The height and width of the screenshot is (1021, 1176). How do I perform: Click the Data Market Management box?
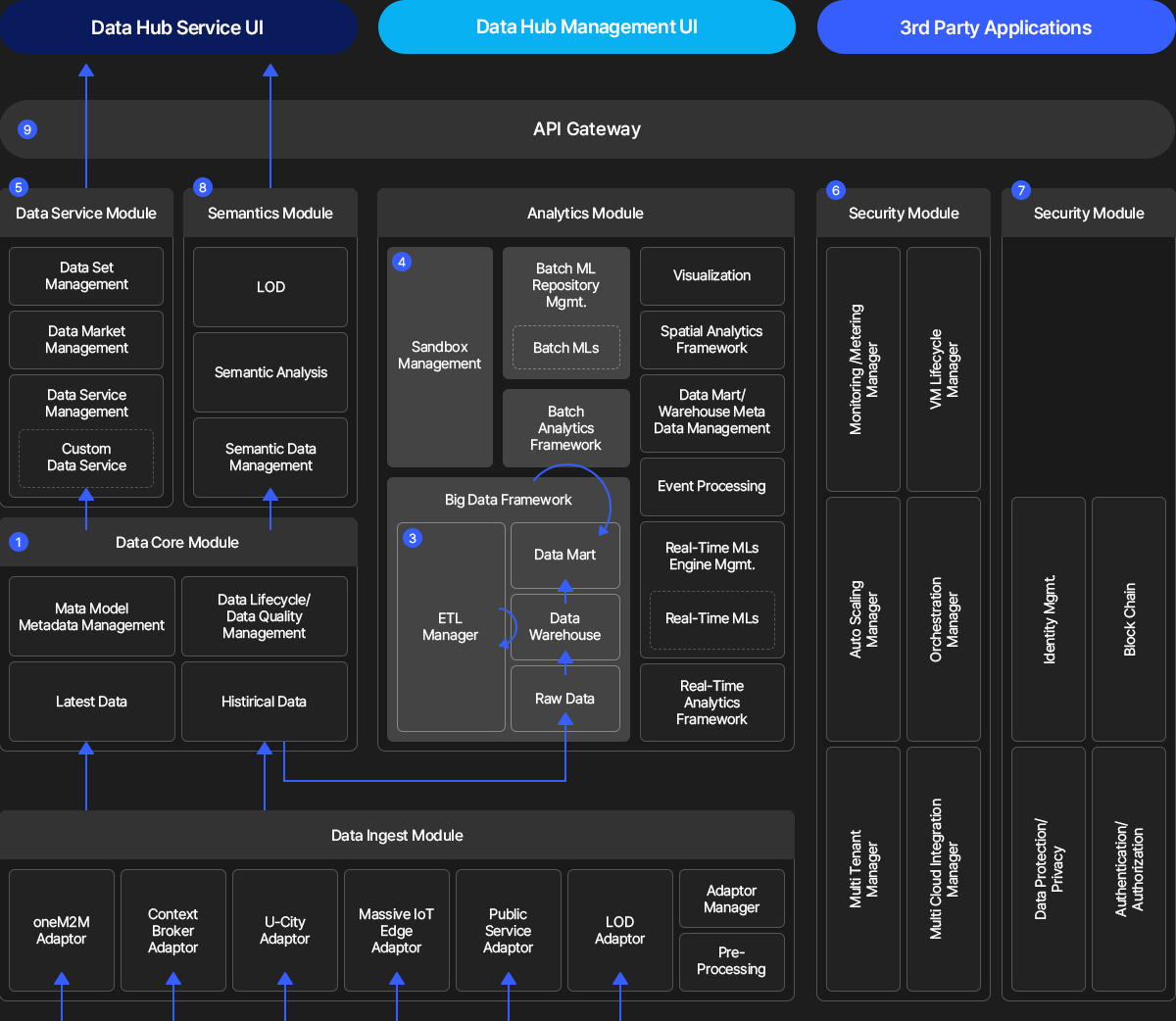point(86,340)
